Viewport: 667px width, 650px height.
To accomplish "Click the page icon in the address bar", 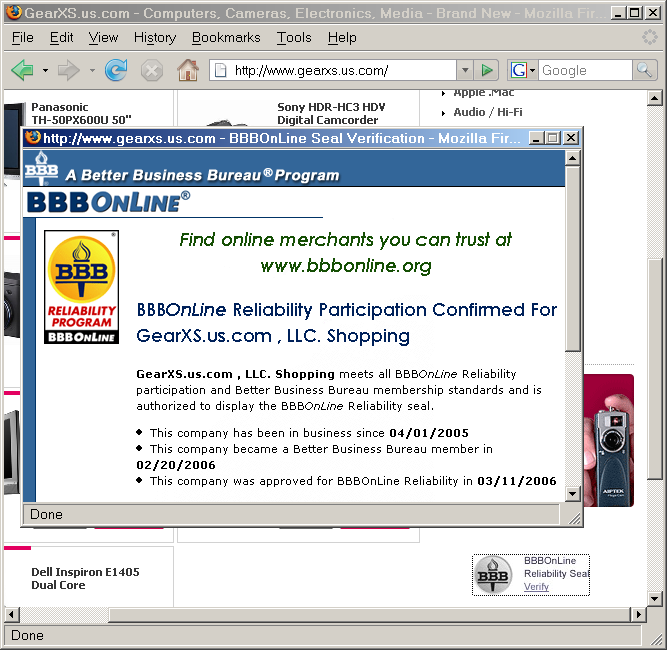I will (220, 70).
